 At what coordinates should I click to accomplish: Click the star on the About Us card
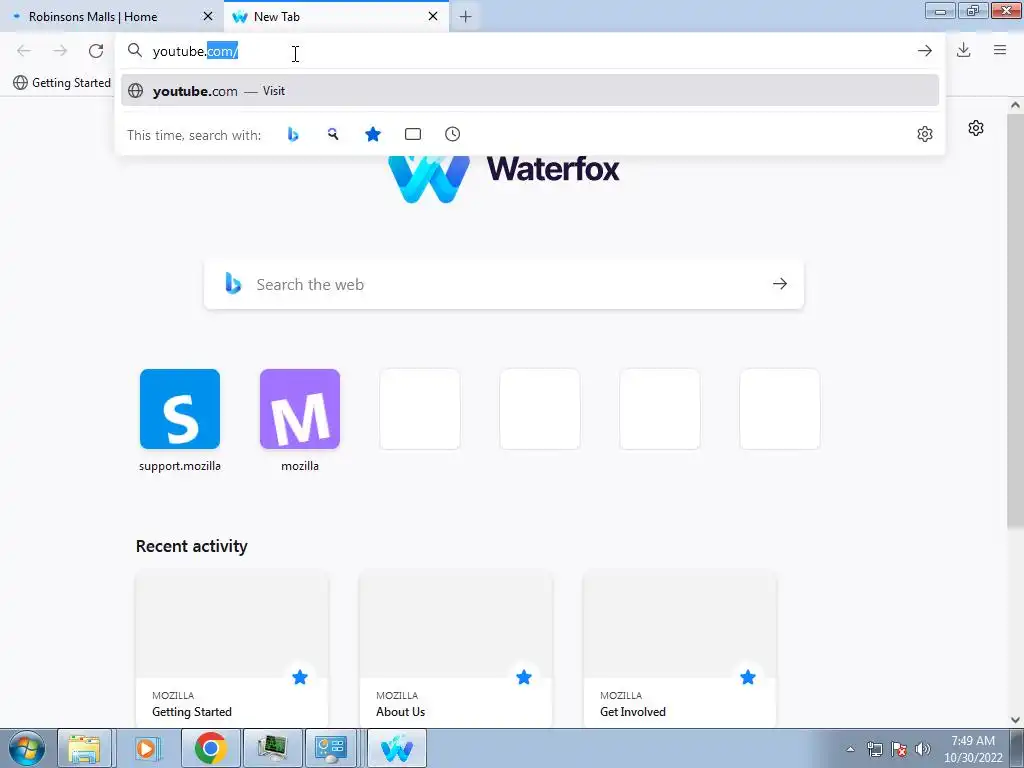[x=524, y=678]
